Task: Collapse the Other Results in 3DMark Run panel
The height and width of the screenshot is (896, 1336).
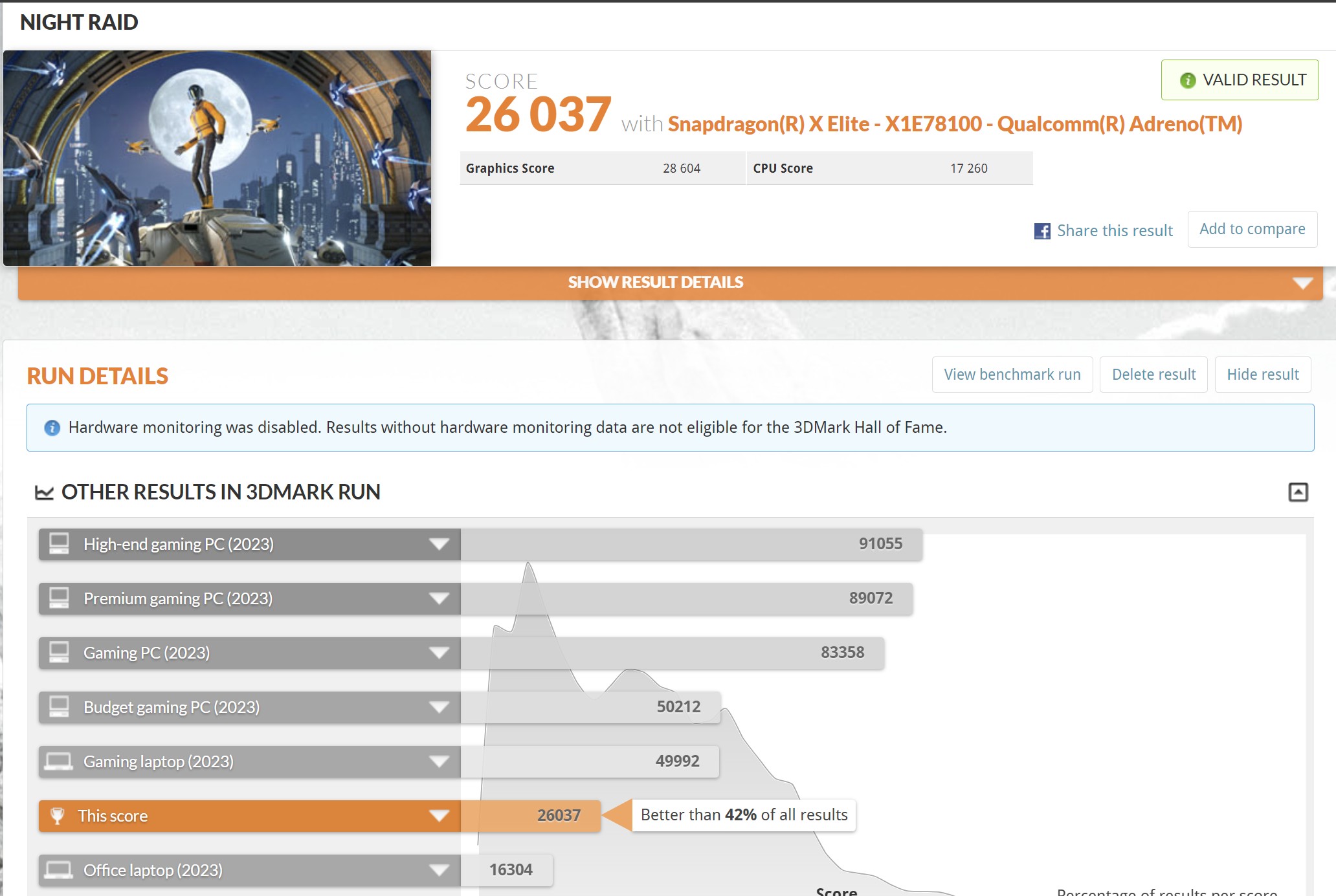Action: click(x=1298, y=492)
